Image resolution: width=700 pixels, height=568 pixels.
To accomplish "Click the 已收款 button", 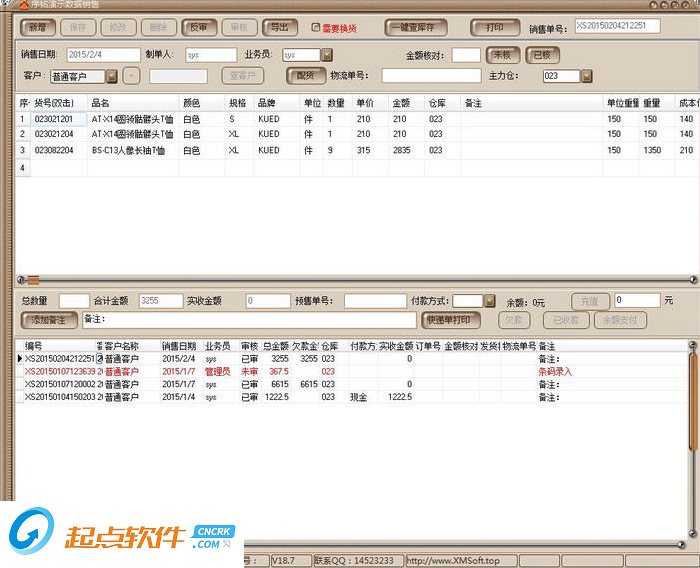I will point(566,320).
